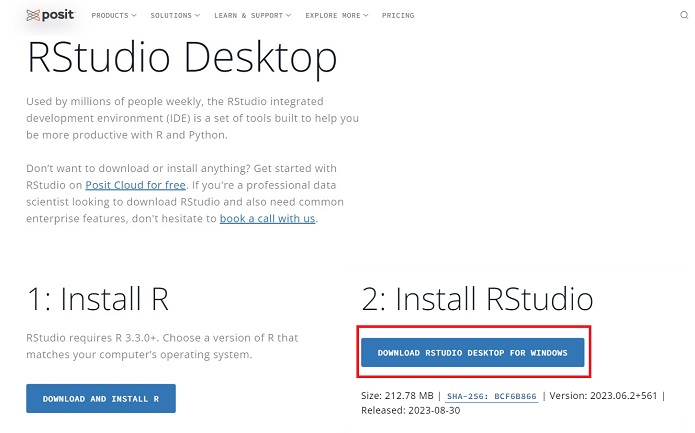Click the RStudio IDE description paragraph
Image resolution: width=695 pixels, height=433 pixels.
(x=192, y=119)
